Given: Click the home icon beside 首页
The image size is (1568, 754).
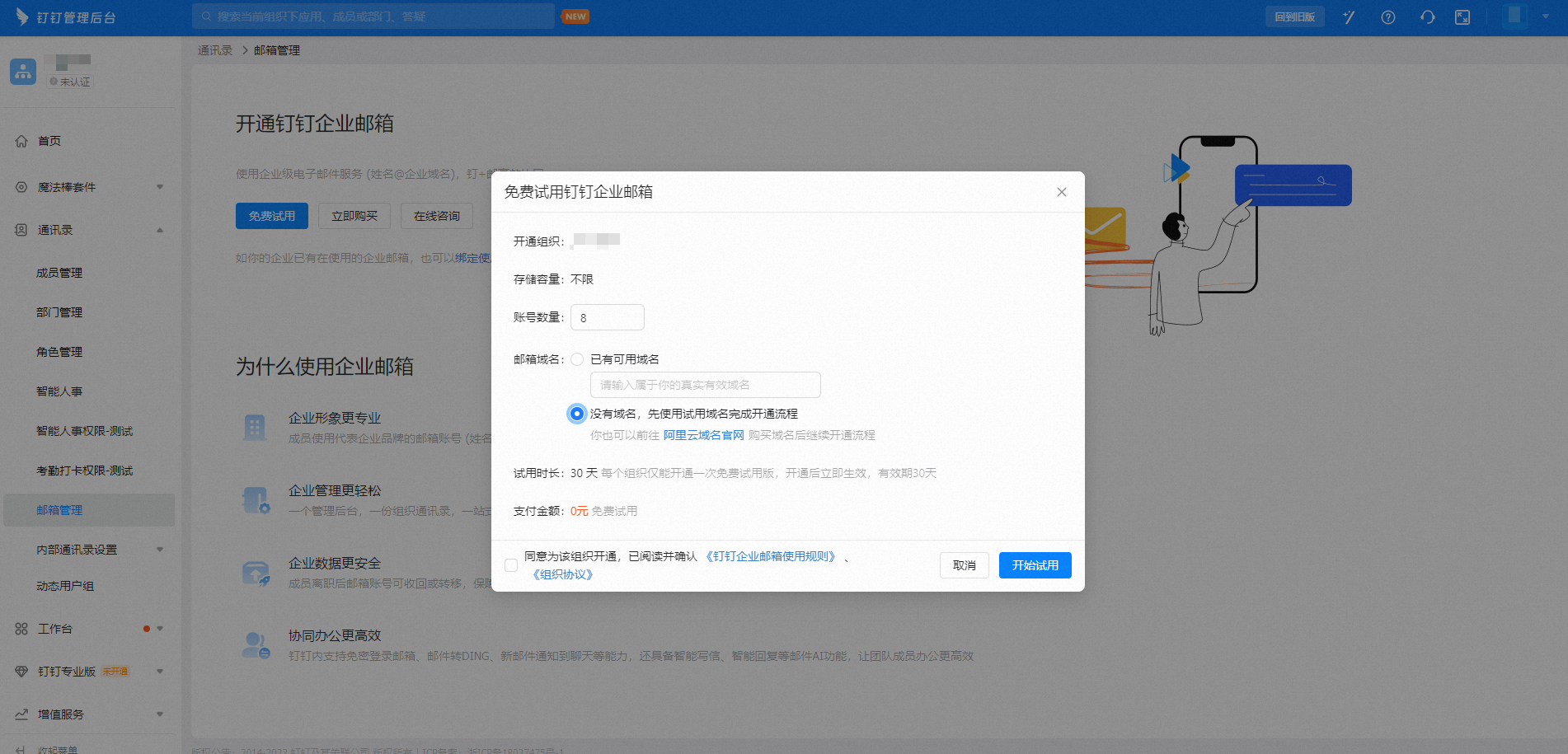Looking at the screenshot, I should tap(21, 141).
